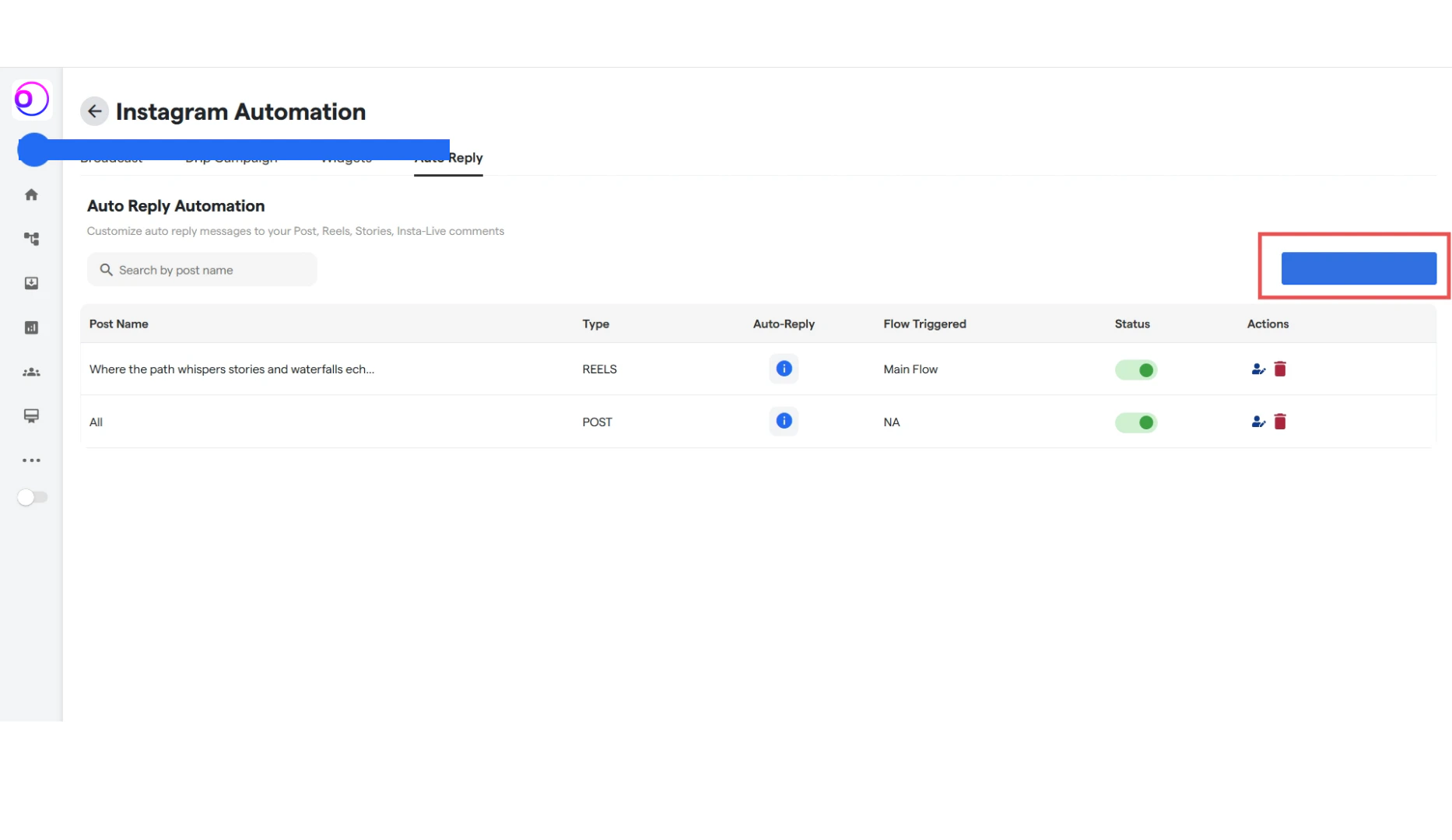
Task: Click the 'Instagram Automation' page title
Action: [240, 112]
